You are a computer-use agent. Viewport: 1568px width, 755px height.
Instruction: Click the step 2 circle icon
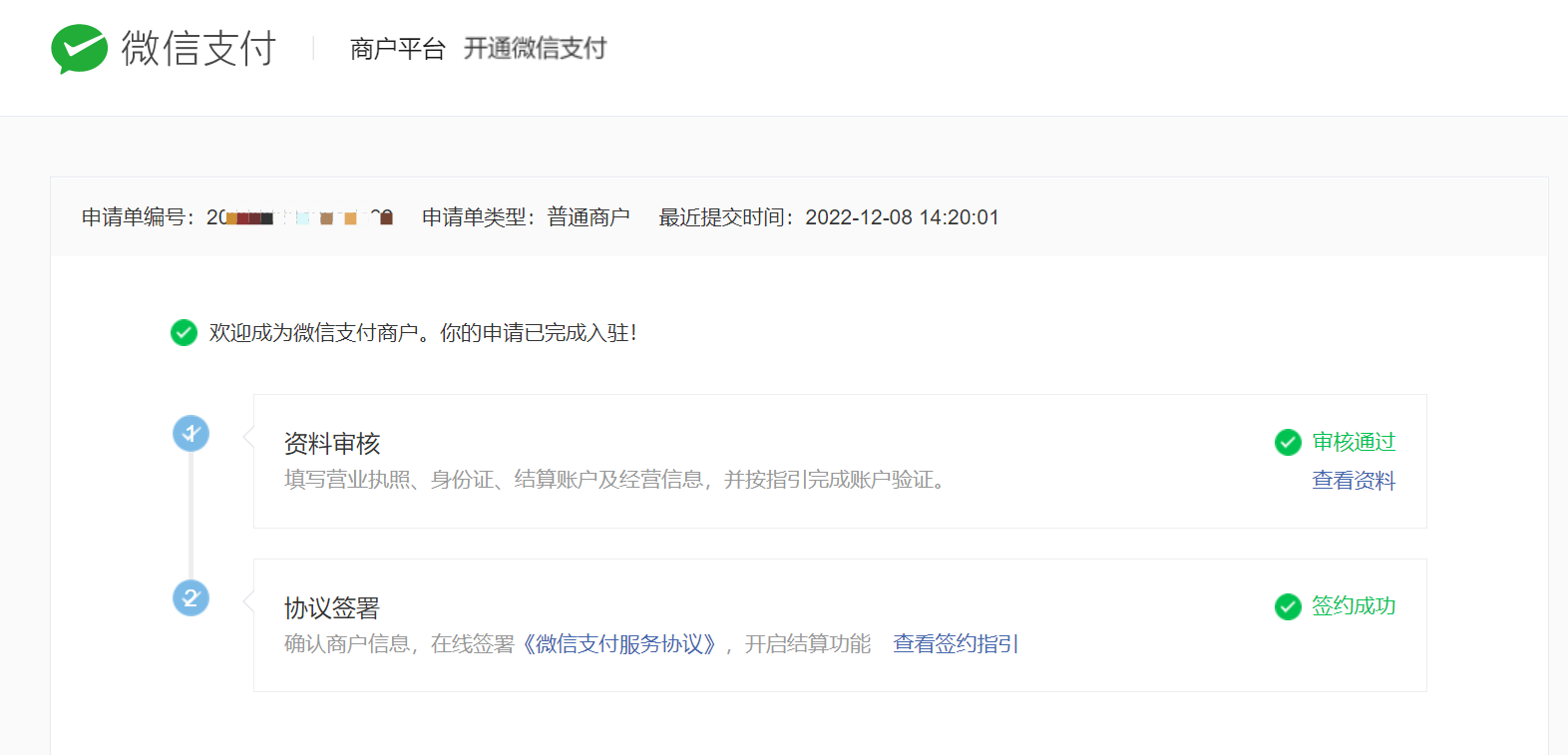[191, 598]
